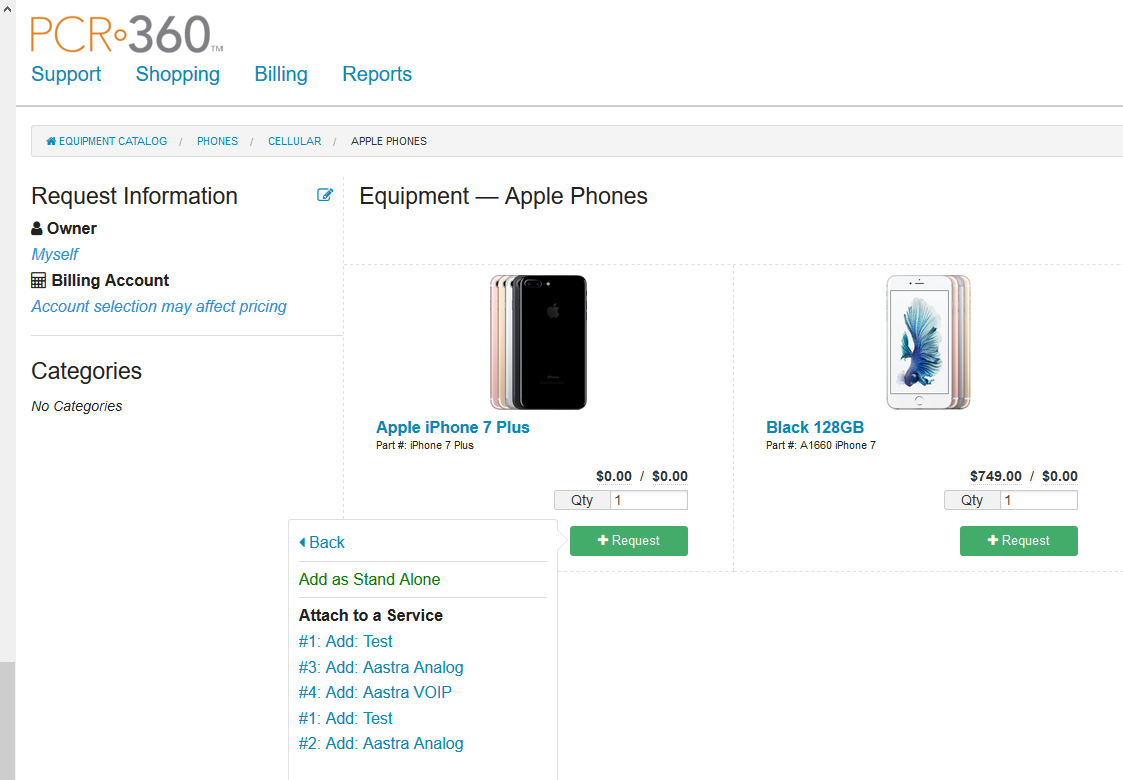Open the Support menu
This screenshot has height=780, width=1123.
click(66, 74)
